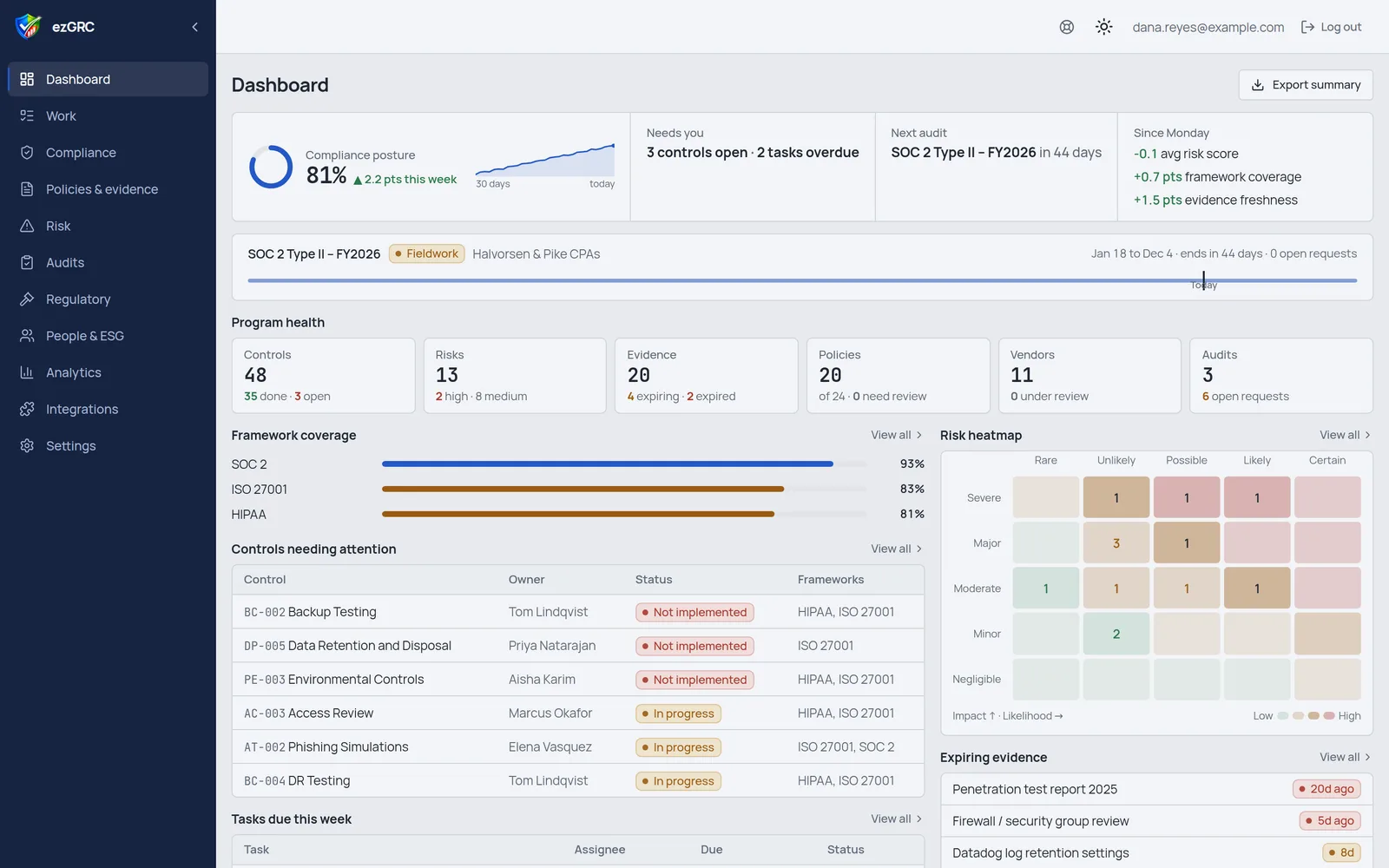Open the Evidence program health card
The image size is (1389, 868).
point(707,376)
